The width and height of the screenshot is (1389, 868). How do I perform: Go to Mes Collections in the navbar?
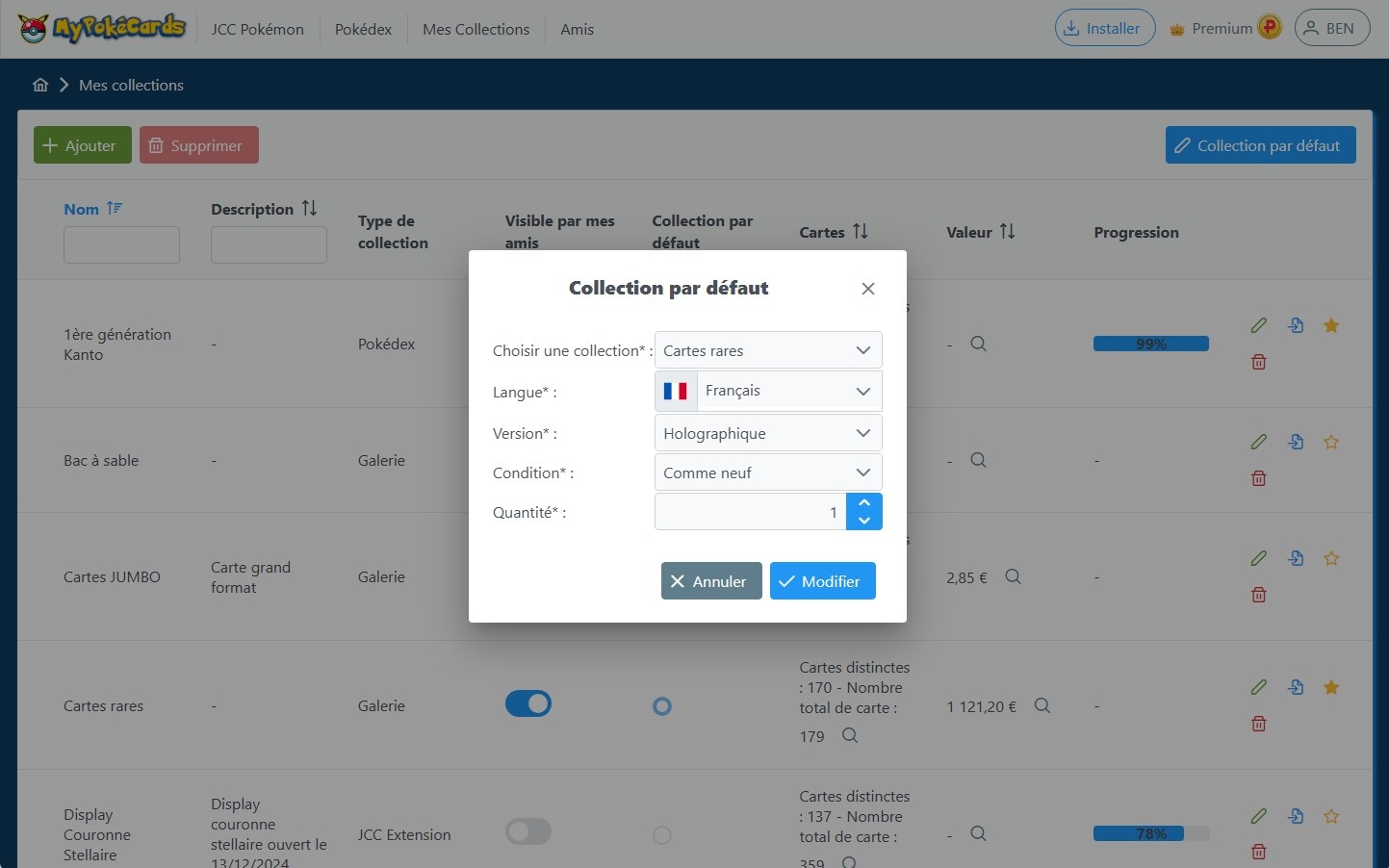click(x=476, y=29)
